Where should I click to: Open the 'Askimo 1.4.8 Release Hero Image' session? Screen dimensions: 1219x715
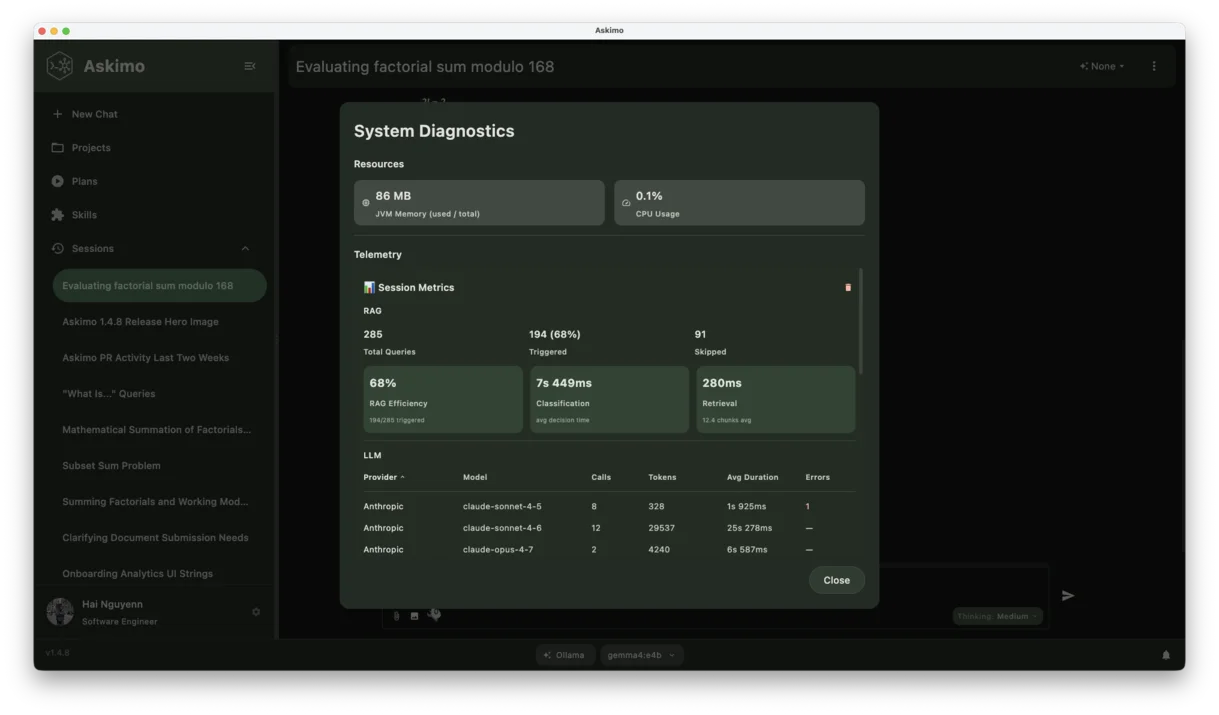click(x=160, y=322)
